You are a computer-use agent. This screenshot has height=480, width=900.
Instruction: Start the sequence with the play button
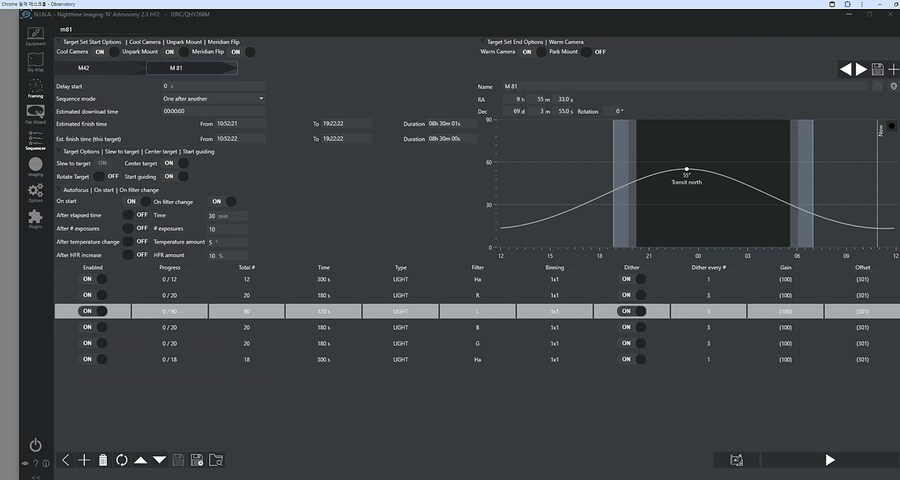pos(829,460)
